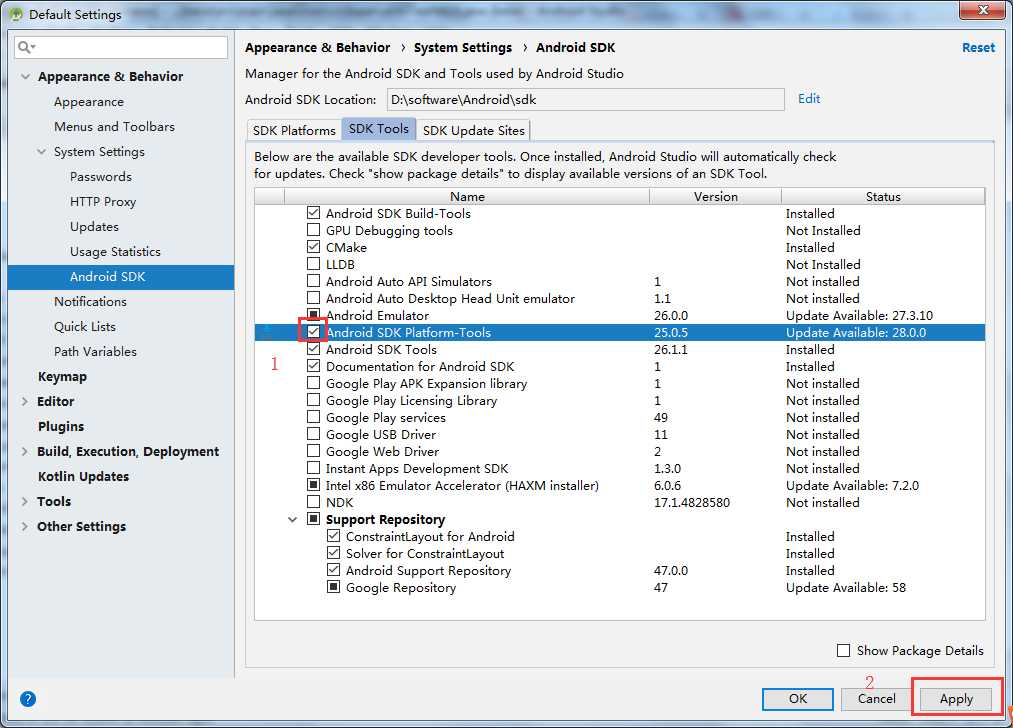Click the Android SDK Location field

[585, 99]
